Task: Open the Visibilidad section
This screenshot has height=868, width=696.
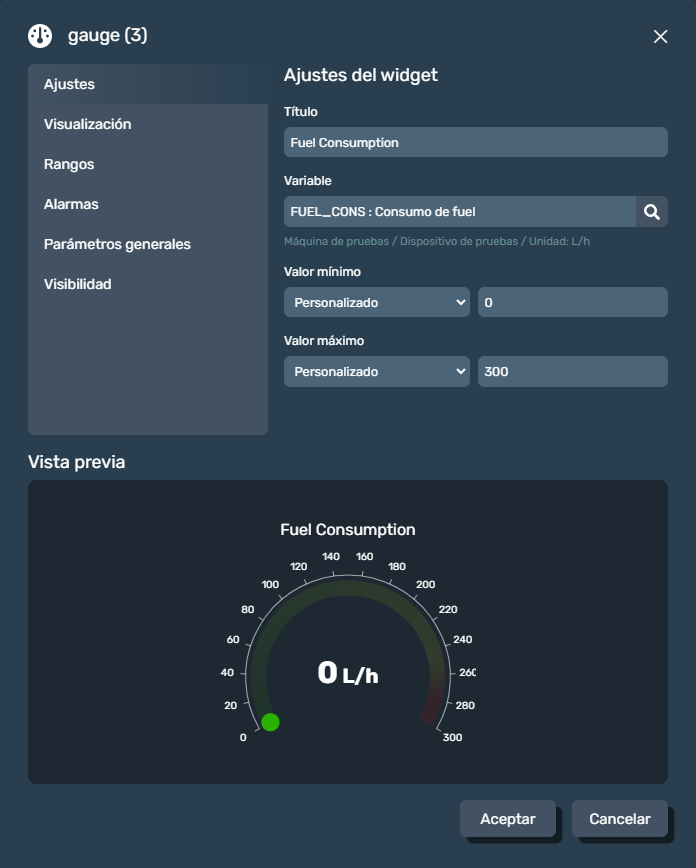Action: (x=78, y=284)
